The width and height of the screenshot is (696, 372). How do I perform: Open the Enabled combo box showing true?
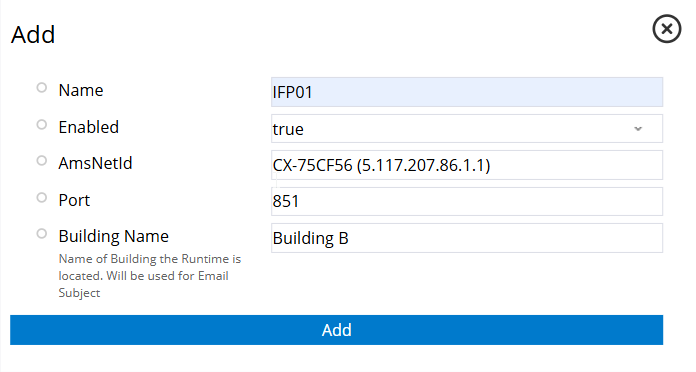(467, 129)
